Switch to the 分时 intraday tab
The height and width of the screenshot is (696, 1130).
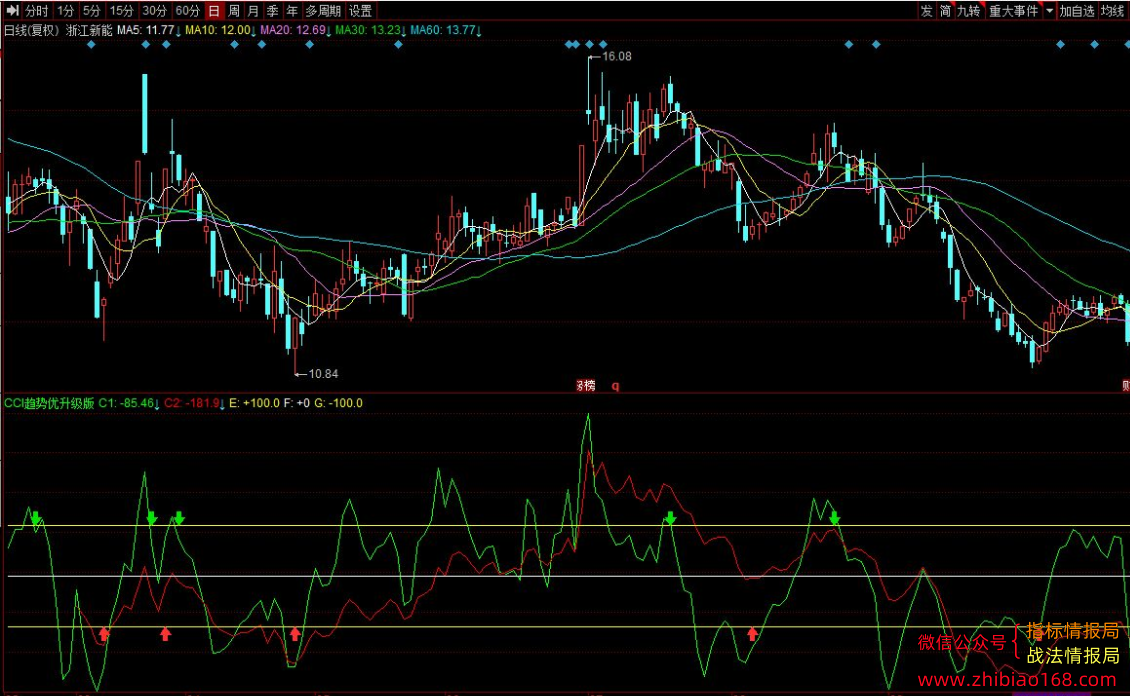coord(36,10)
